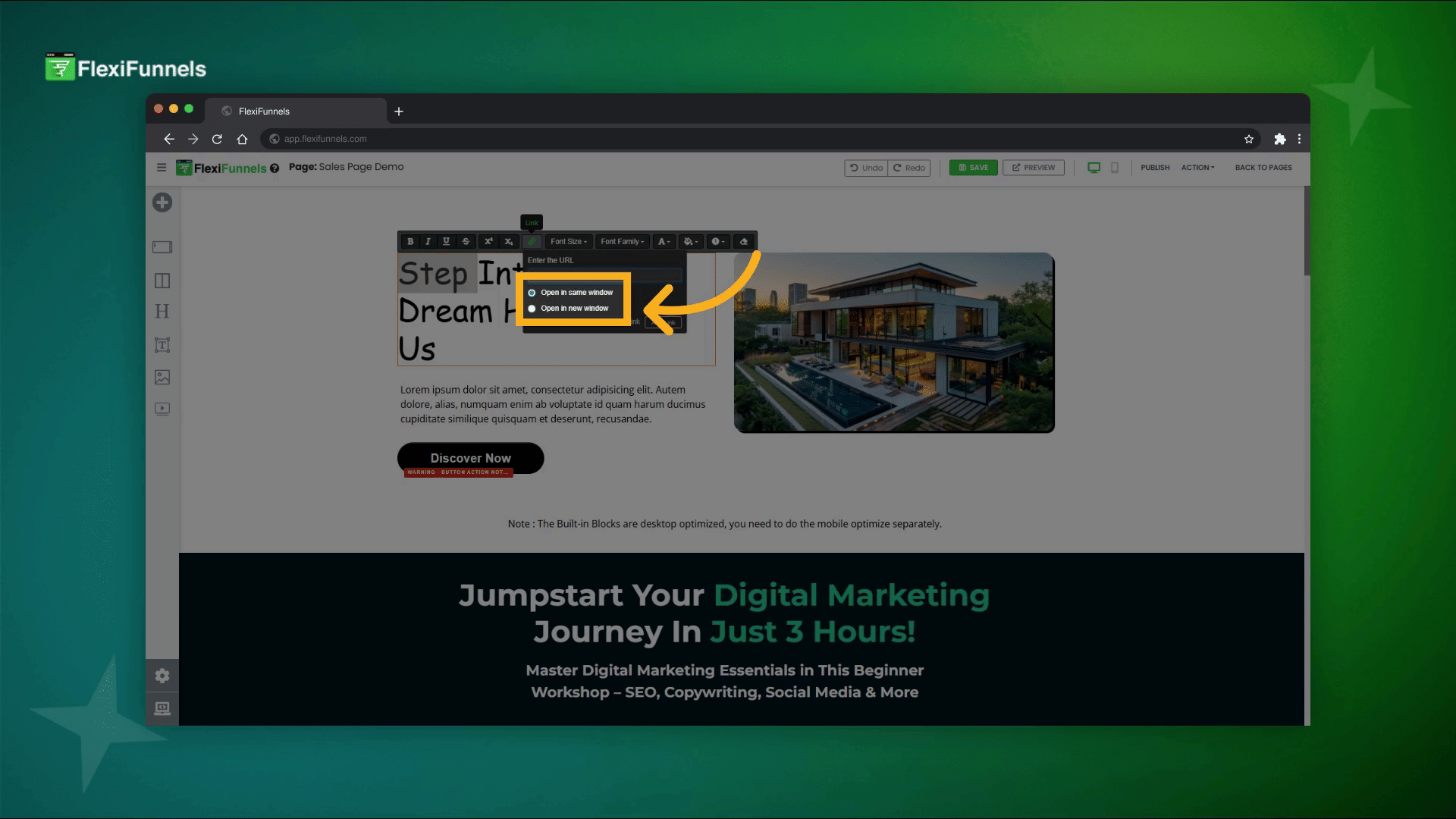Expand the Font Size dropdown
The height and width of the screenshot is (819, 1456).
pos(569,241)
